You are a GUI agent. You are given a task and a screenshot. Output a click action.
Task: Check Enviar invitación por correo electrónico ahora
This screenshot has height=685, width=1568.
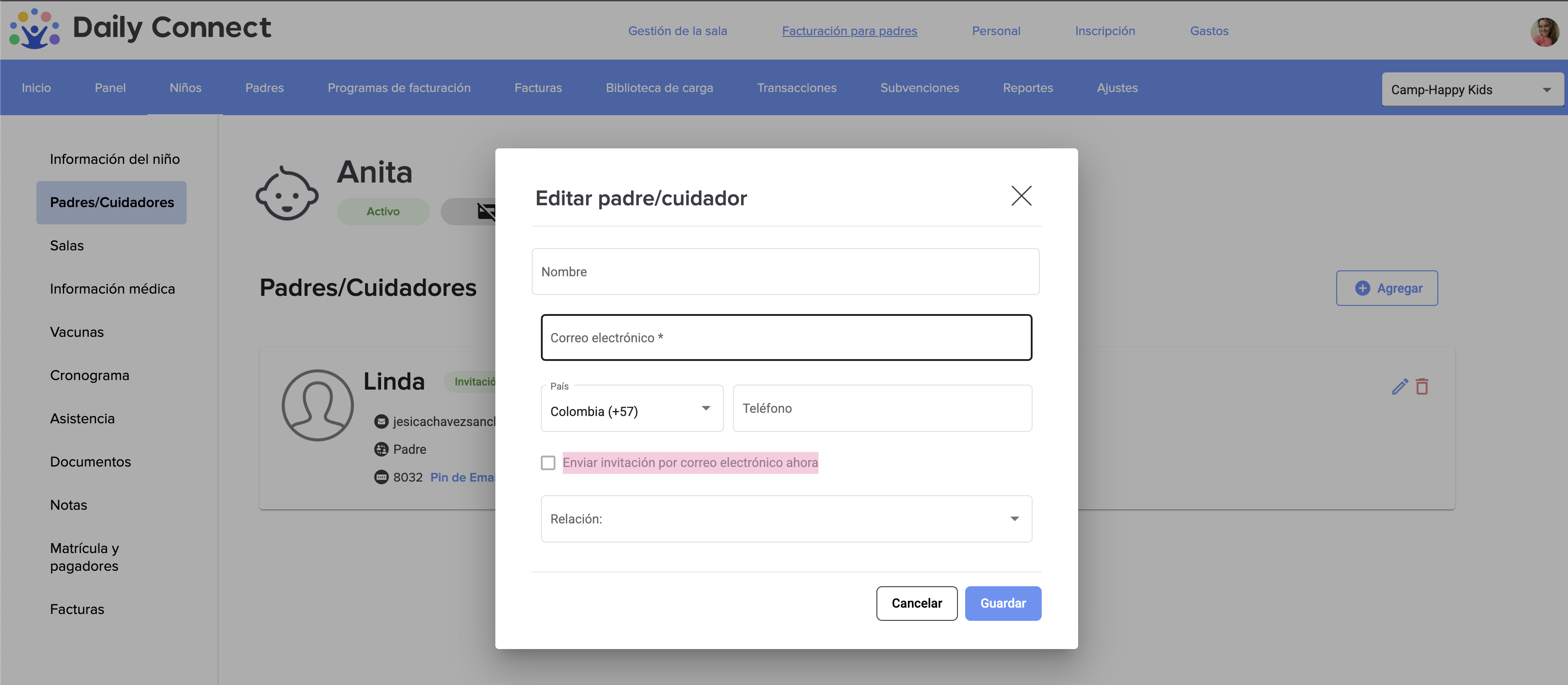pos(548,463)
